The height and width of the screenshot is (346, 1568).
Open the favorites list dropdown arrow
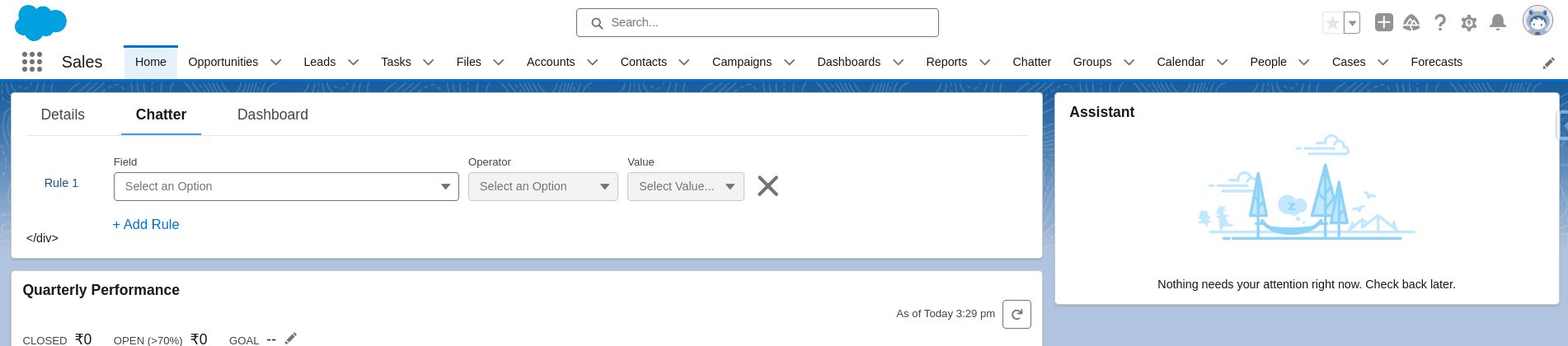[1352, 23]
